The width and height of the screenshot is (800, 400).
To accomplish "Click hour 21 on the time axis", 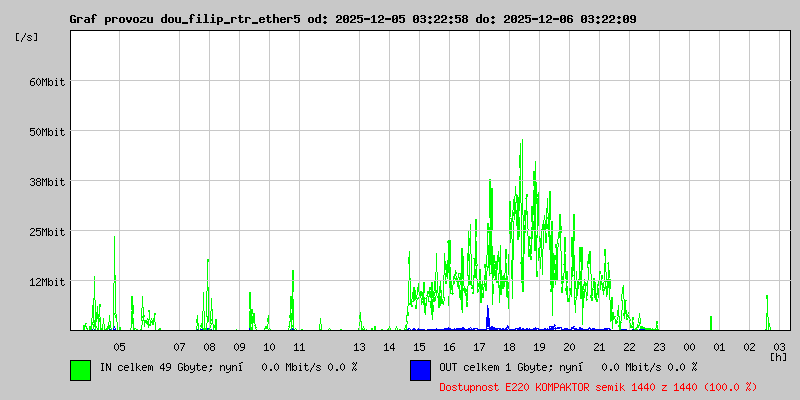I will (x=599, y=346).
